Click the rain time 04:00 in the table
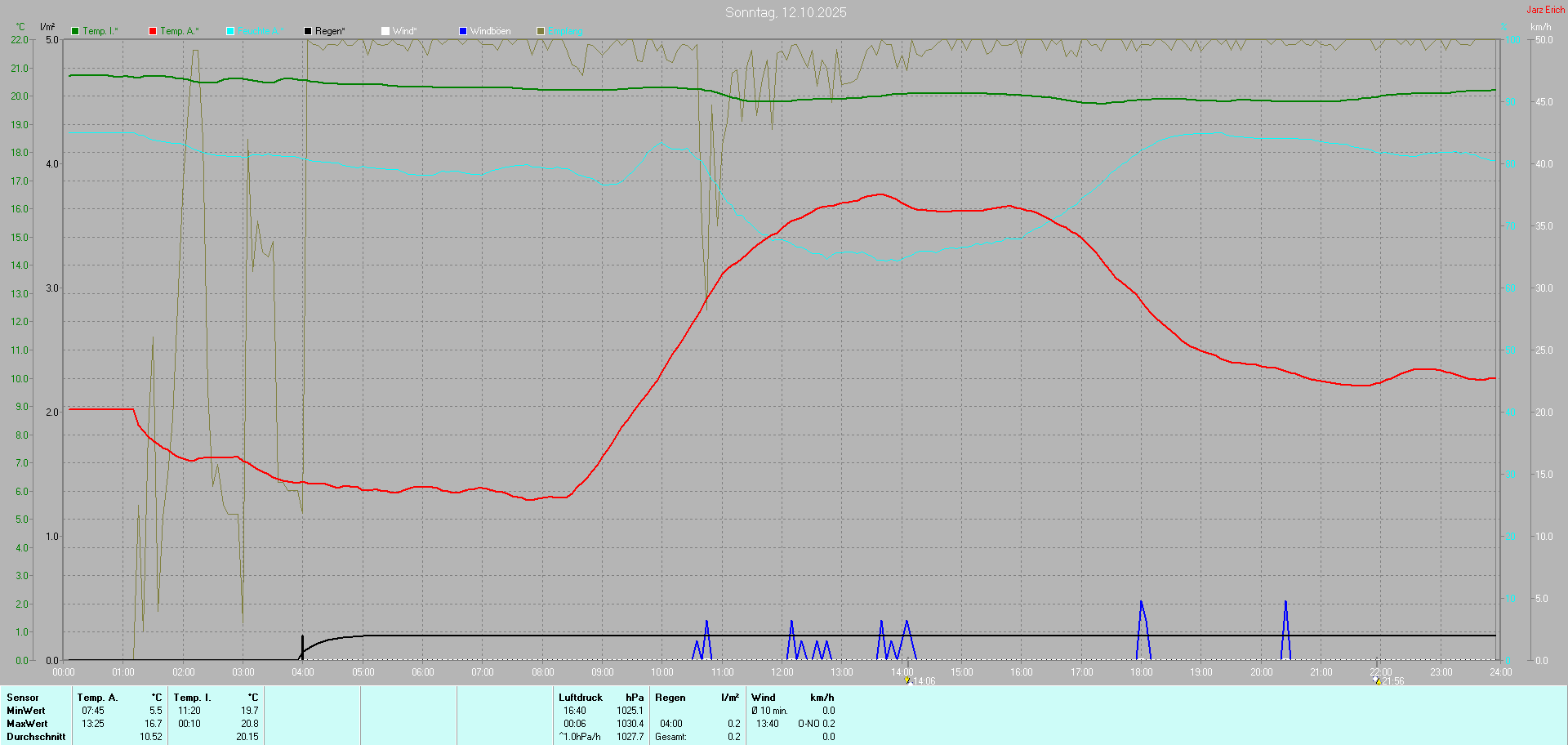 click(x=671, y=724)
